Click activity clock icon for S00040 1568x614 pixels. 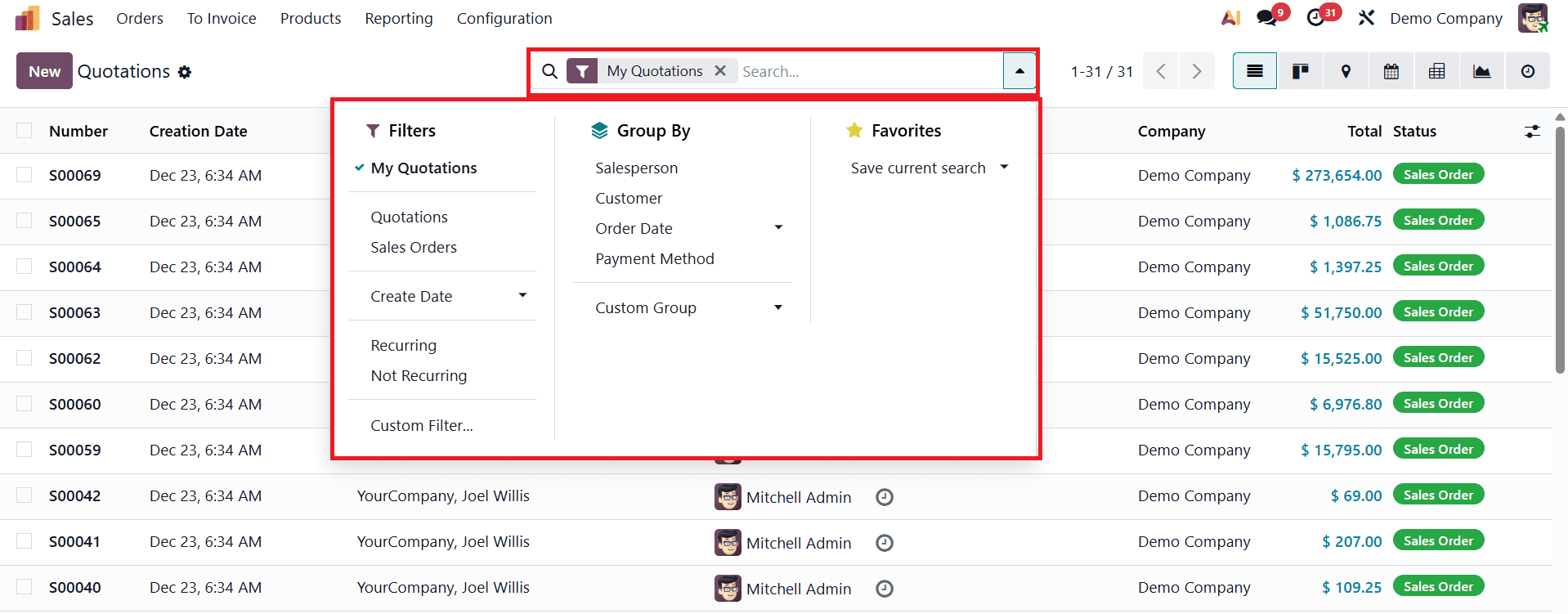[x=885, y=589]
